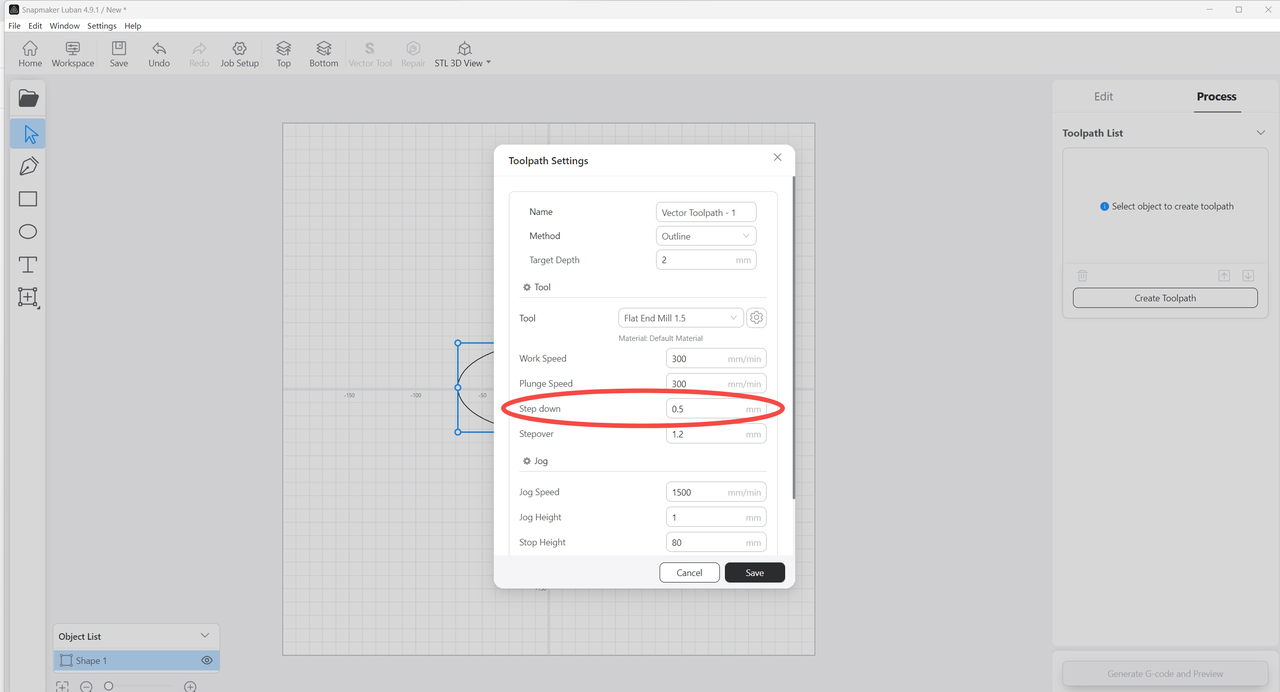Open the Tool dropdown Flat End Mill 1.5

681,318
